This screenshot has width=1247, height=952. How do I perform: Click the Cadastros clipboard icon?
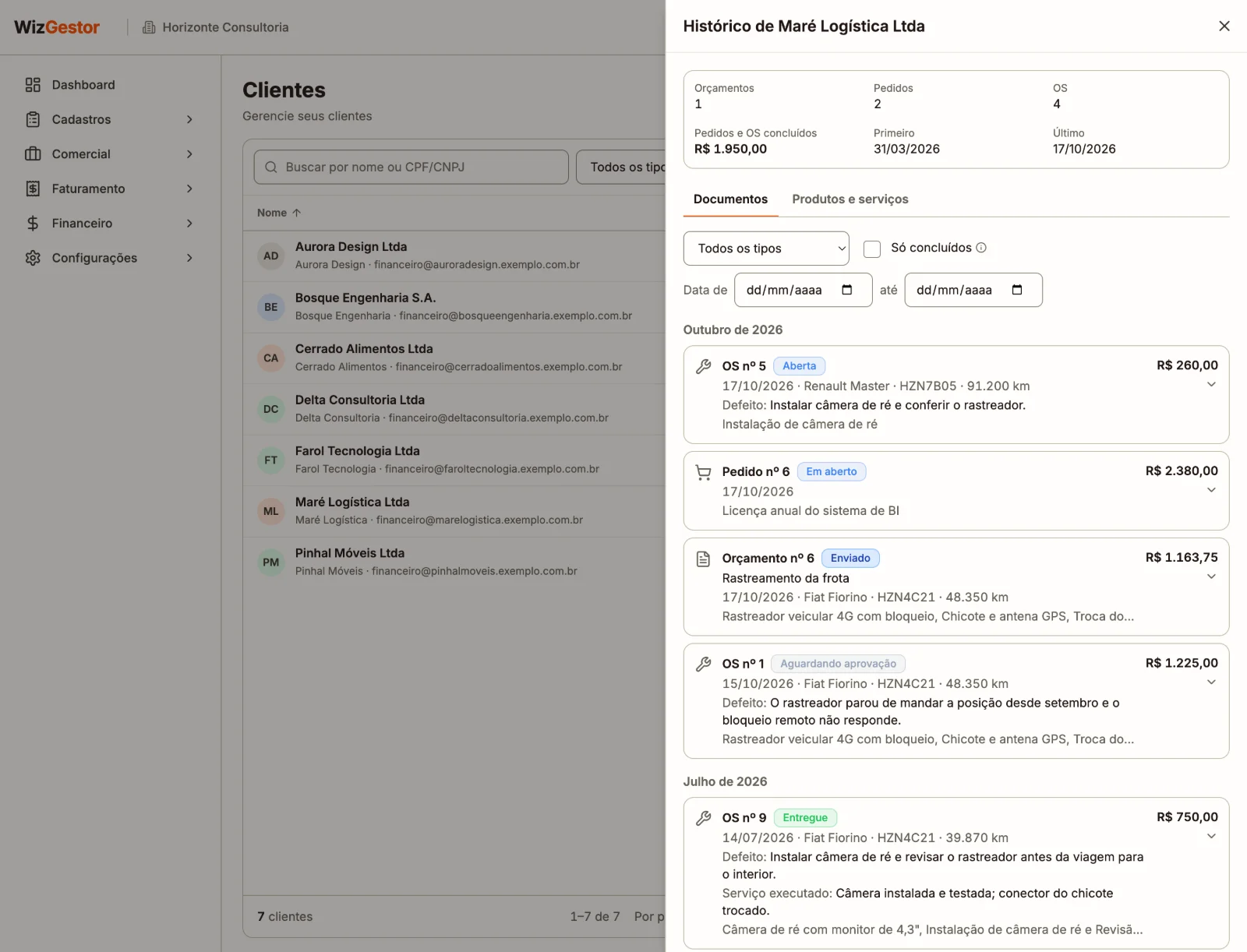click(x=33, y=119)
